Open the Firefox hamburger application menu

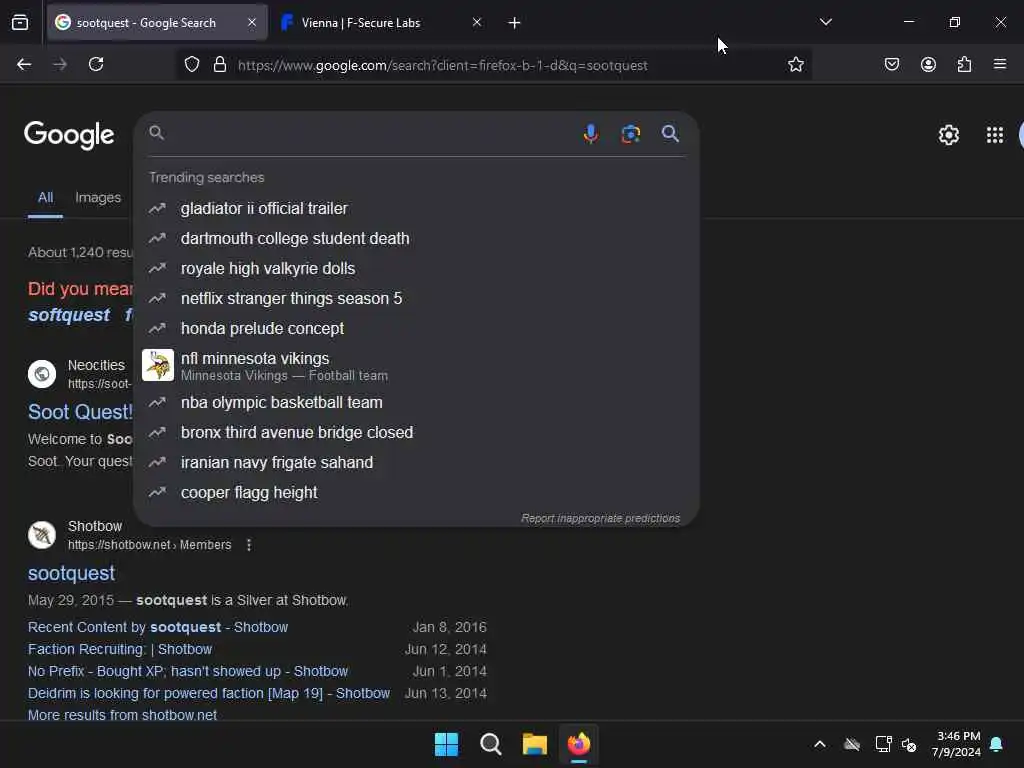point(1000,64)
